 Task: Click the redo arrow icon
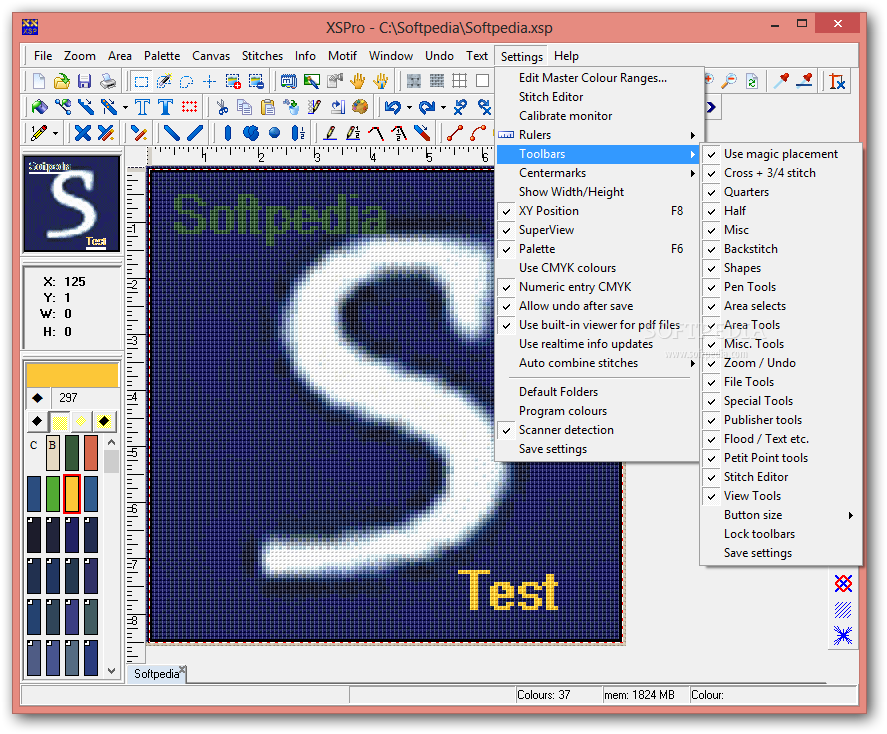tap(427, 107)
